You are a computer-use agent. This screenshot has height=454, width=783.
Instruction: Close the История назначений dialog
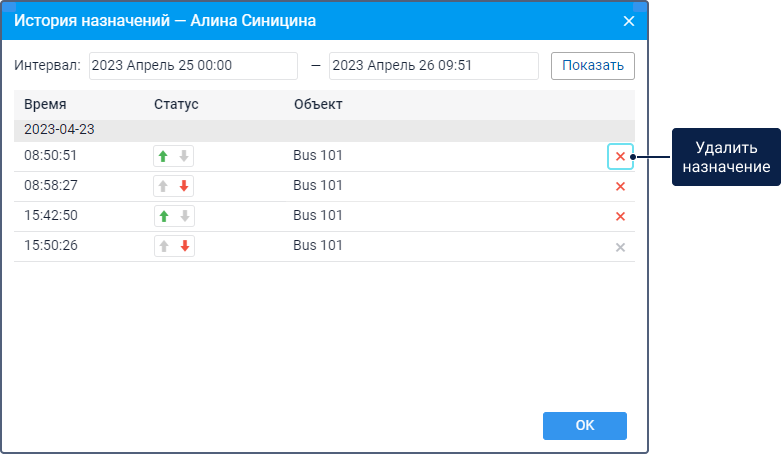coord(629,20)
